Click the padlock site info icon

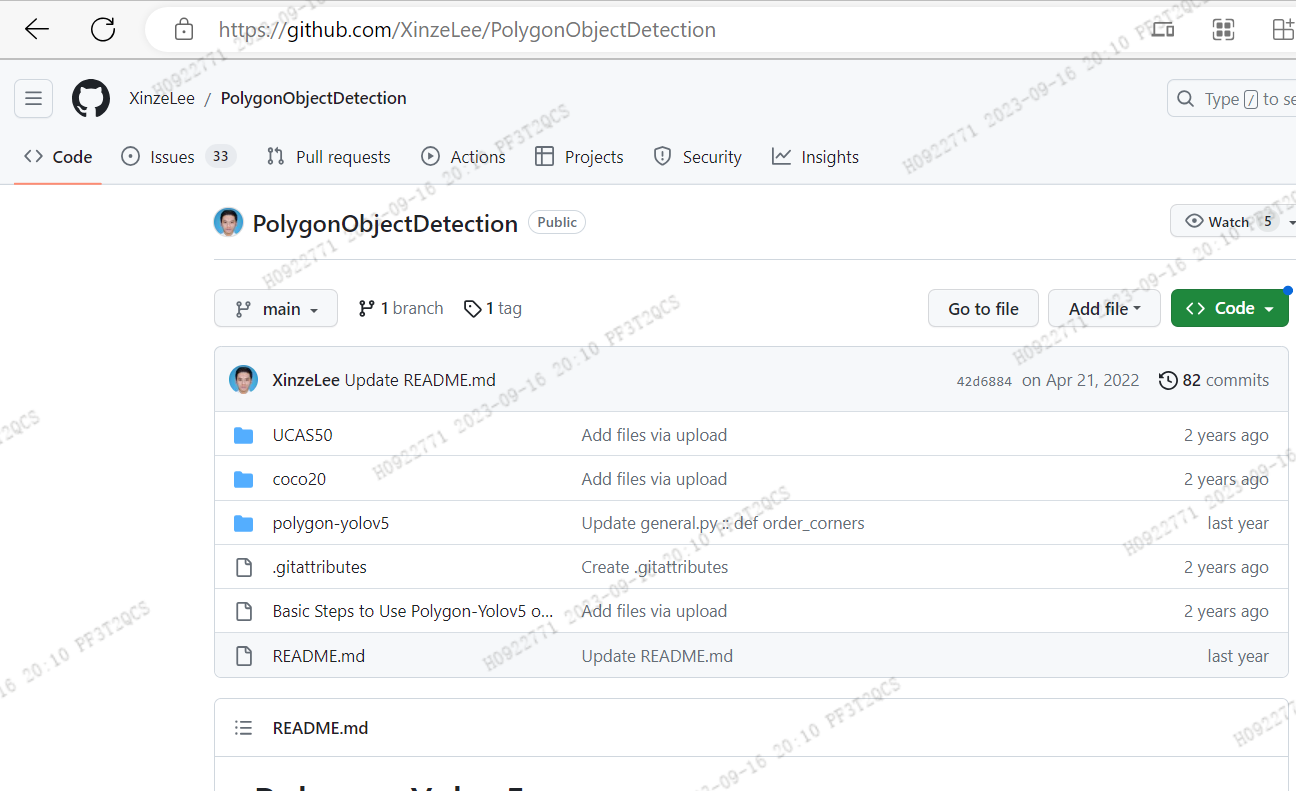[x=183, y=30]
